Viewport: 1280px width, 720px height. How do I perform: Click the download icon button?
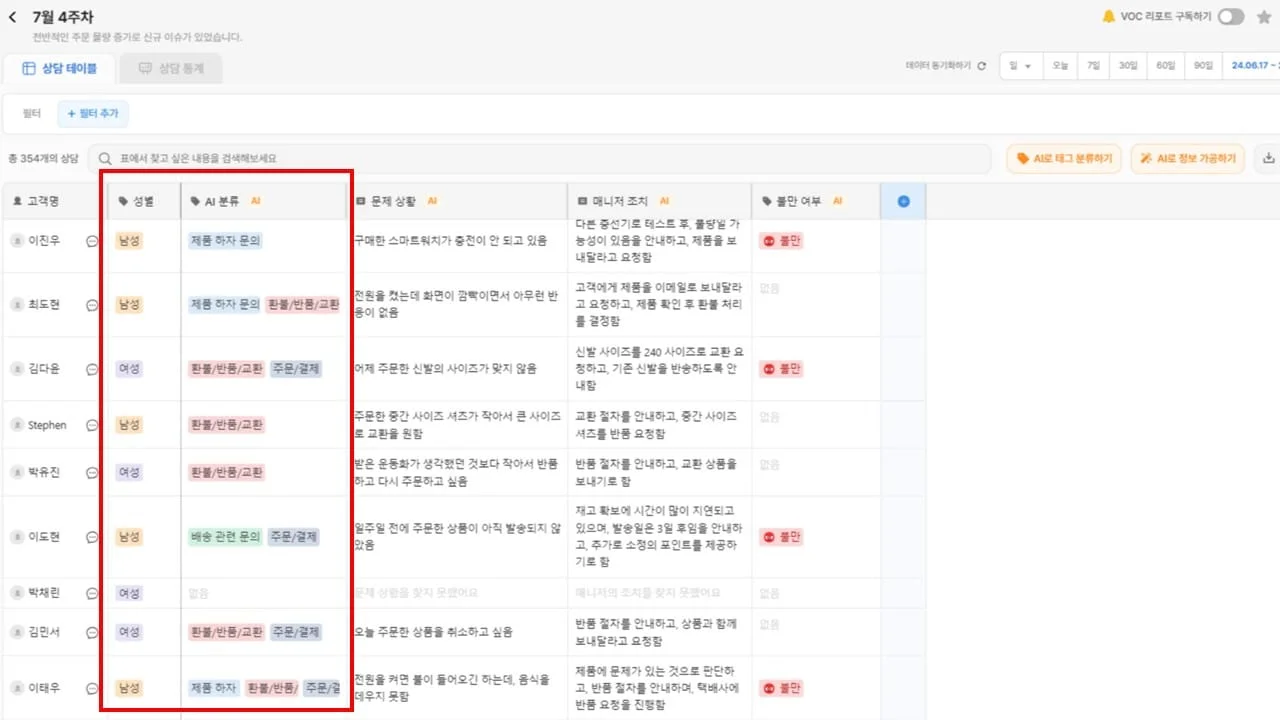(1269, 158)
